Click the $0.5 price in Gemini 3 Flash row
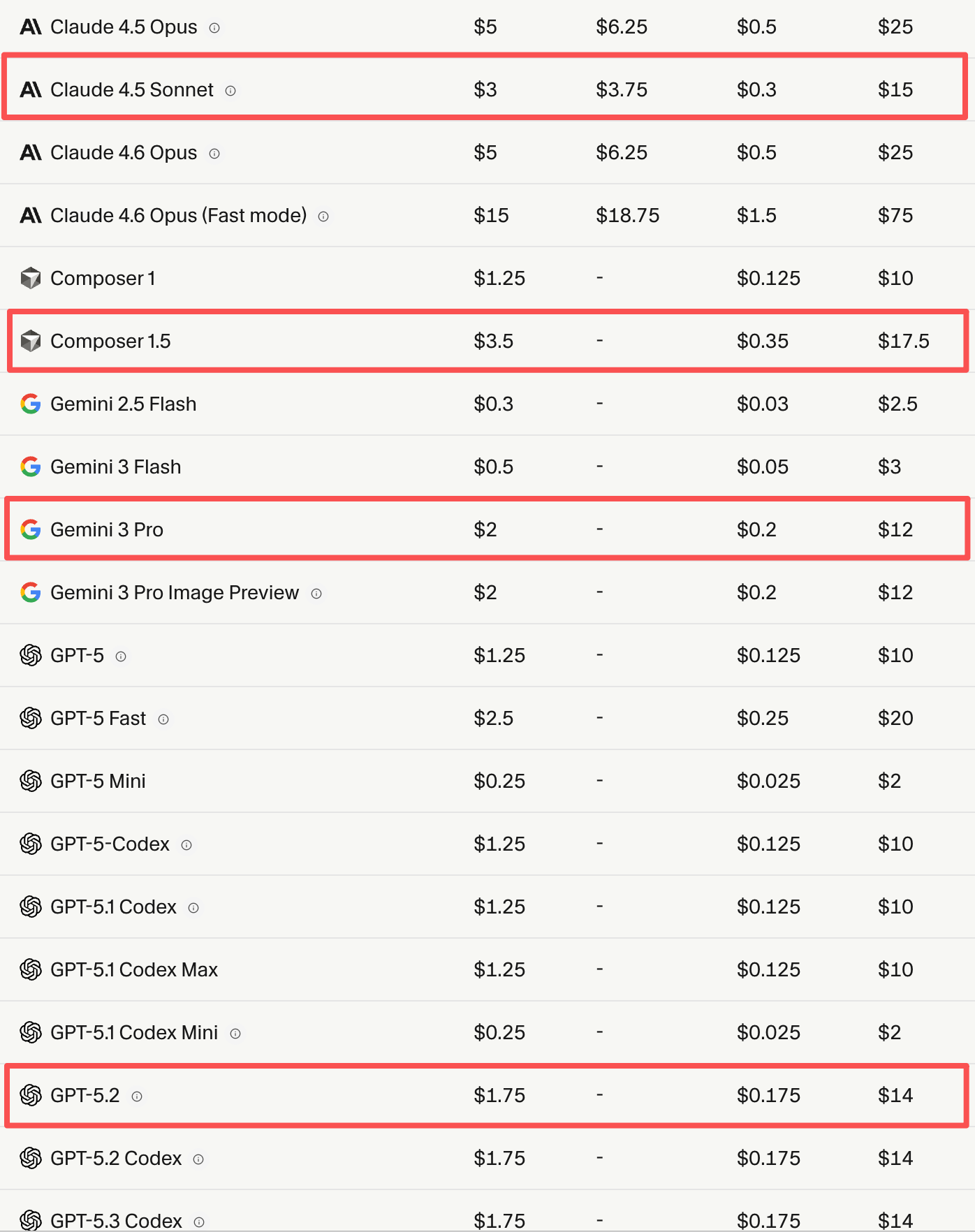This screenshot has height=1232, width=975. coord(494,467)
